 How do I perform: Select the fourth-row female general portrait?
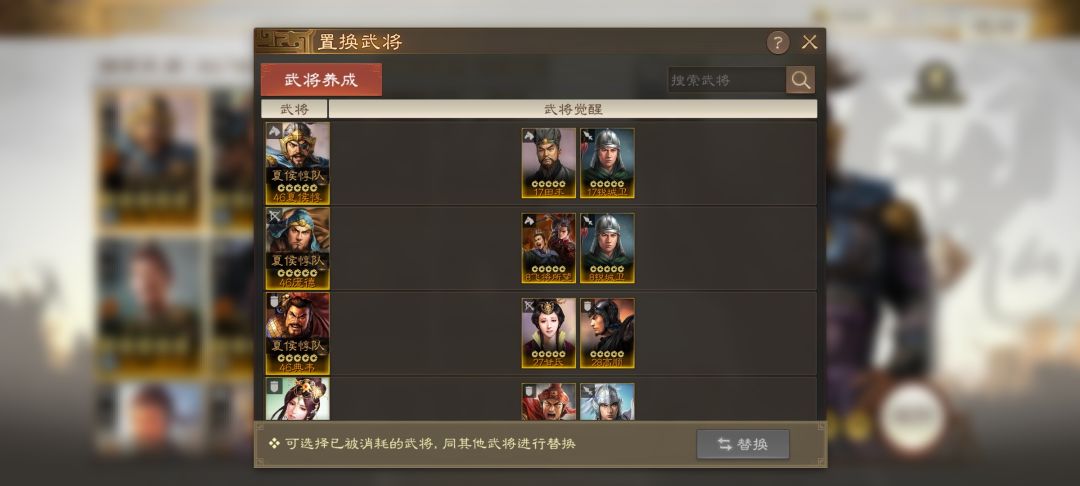(298, 399)
